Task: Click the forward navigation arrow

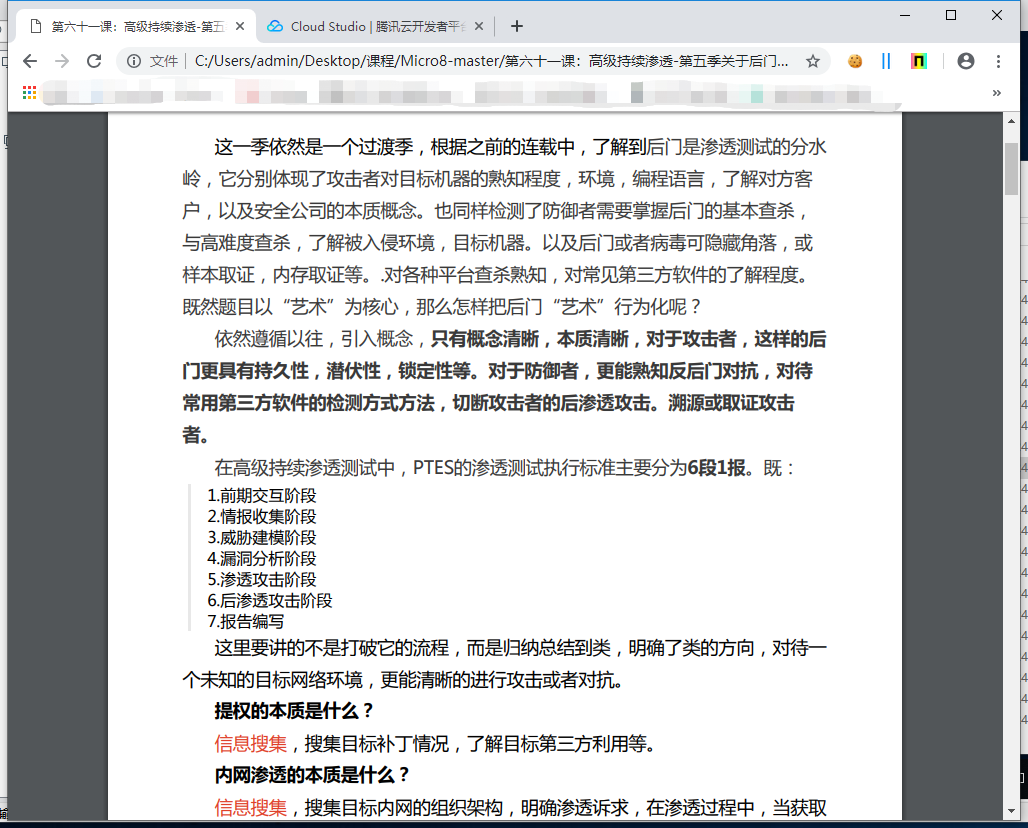Action: click(62, 61)
